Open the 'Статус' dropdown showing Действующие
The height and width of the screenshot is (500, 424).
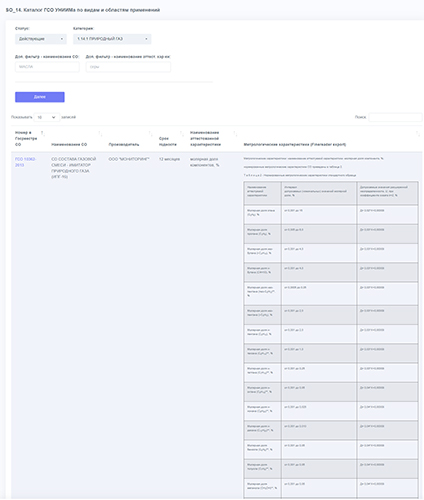[x=41, y=39]
